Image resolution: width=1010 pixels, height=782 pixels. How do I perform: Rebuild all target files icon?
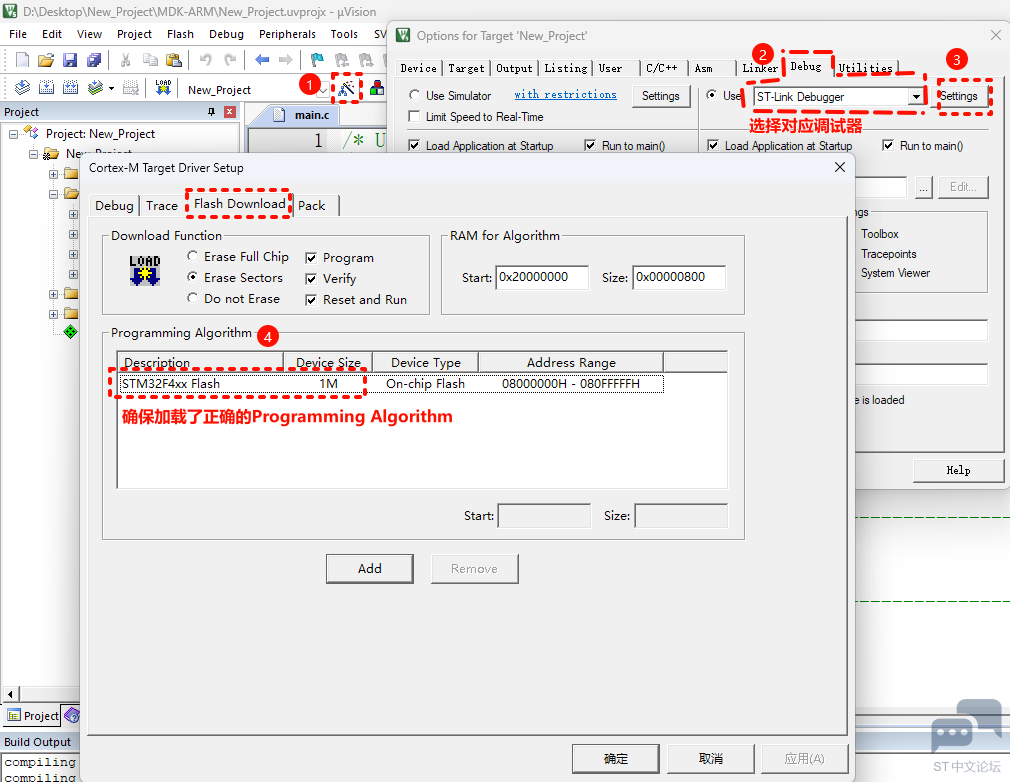71,88
